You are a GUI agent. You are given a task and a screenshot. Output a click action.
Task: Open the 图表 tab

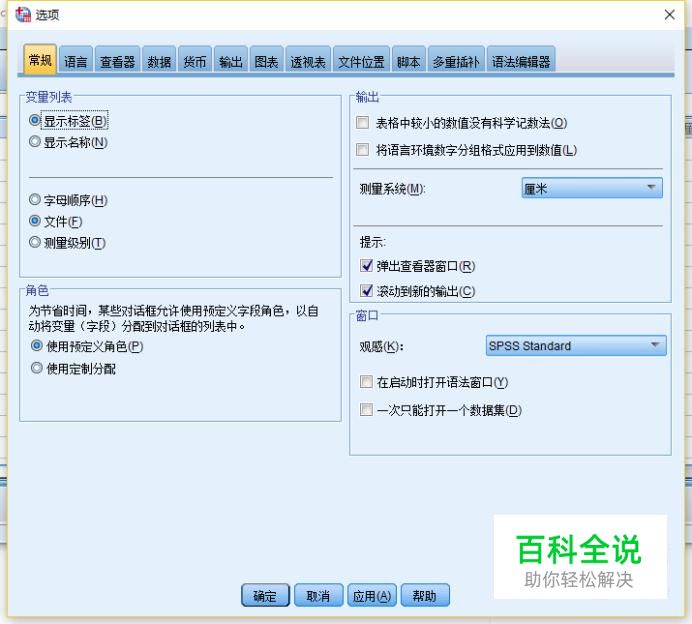tap(266, 61)
